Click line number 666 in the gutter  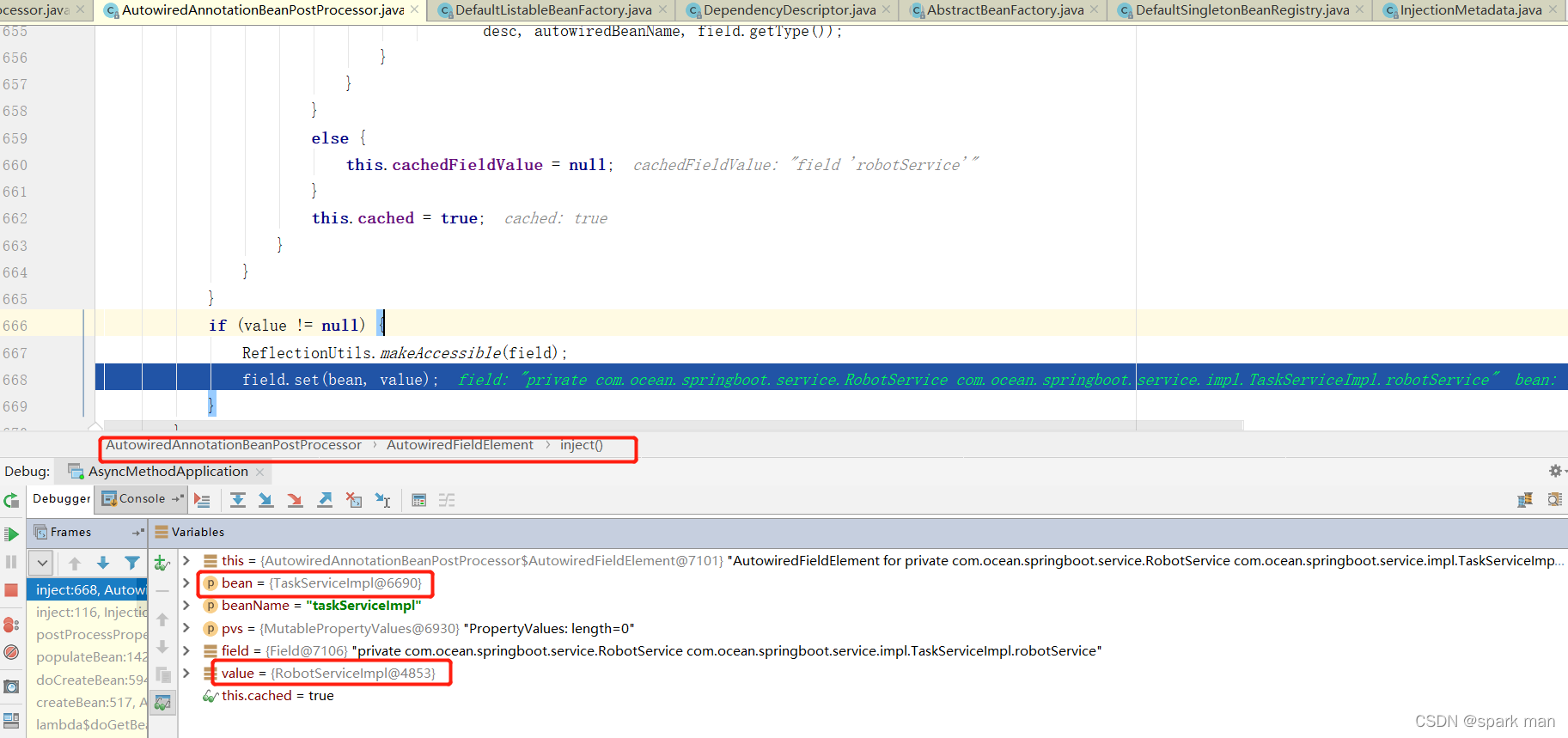(x=15, y=326)
